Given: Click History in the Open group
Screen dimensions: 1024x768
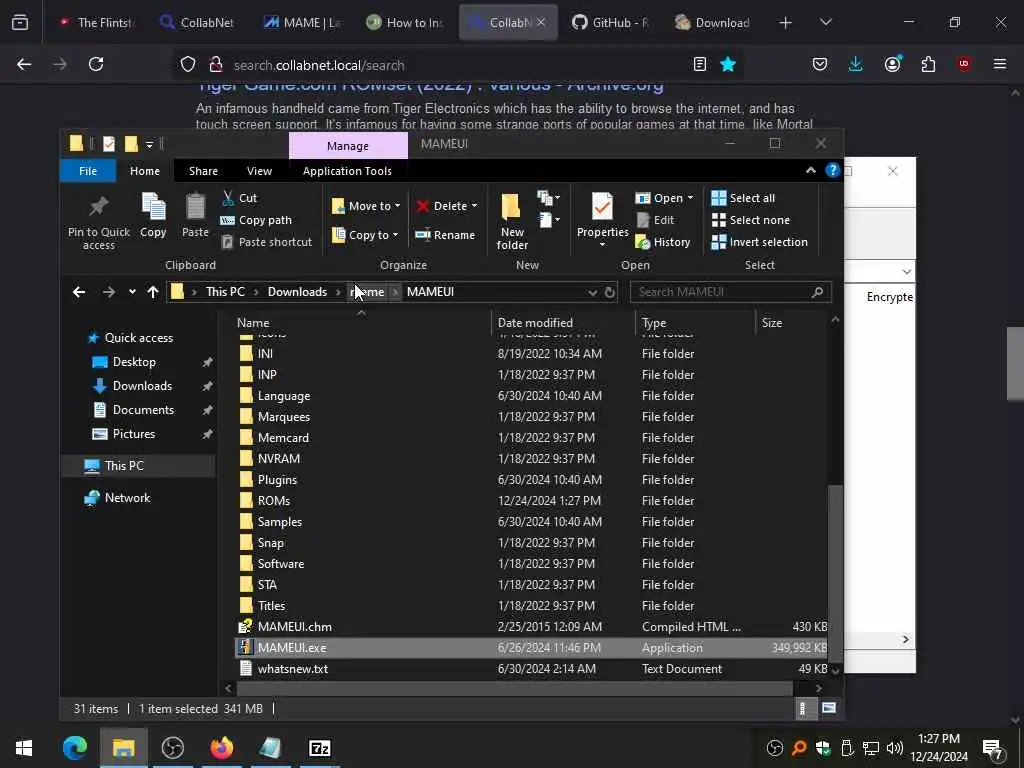Looking at the screenshot, I should [x=663, y=242].
